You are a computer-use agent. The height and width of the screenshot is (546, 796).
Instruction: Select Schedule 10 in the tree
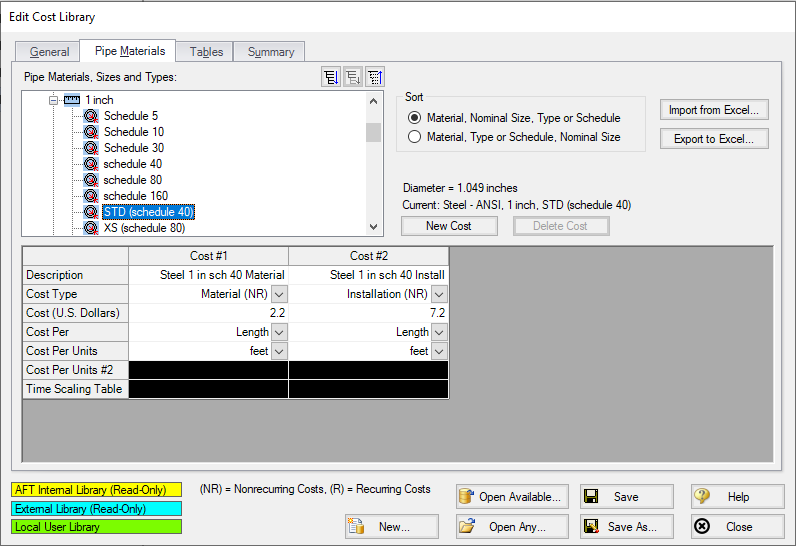(134, 132)
